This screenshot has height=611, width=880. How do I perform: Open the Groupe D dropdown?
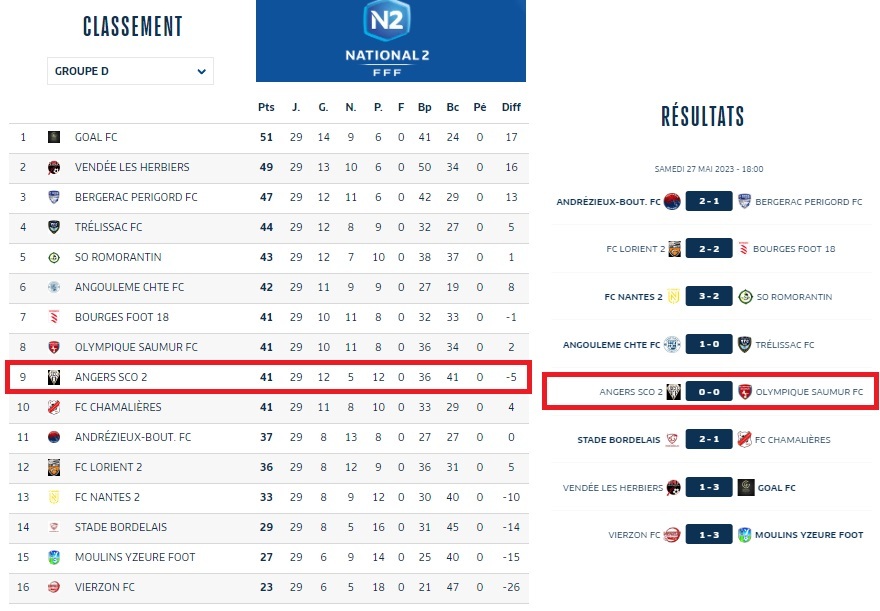[130, 71]
